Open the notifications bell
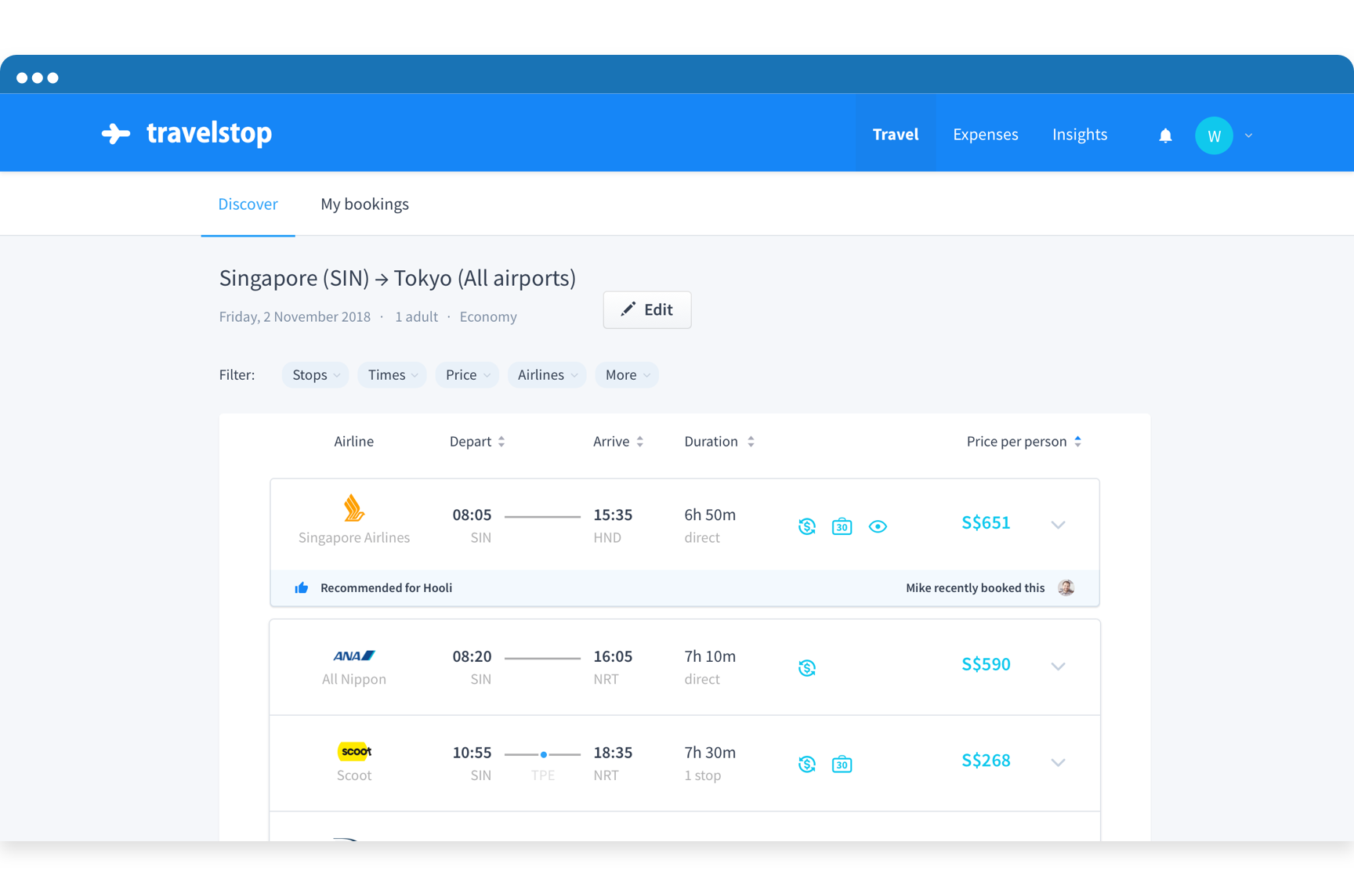The height and width of the screenshot is (896, 1354). (x=1165, y=135)
